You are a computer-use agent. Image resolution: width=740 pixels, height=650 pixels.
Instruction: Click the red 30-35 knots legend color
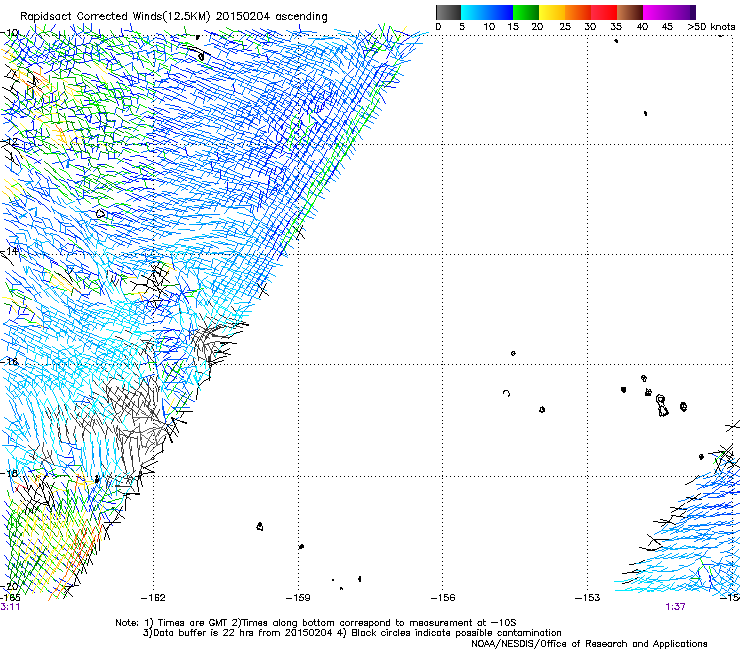click(x=604, y=12)
